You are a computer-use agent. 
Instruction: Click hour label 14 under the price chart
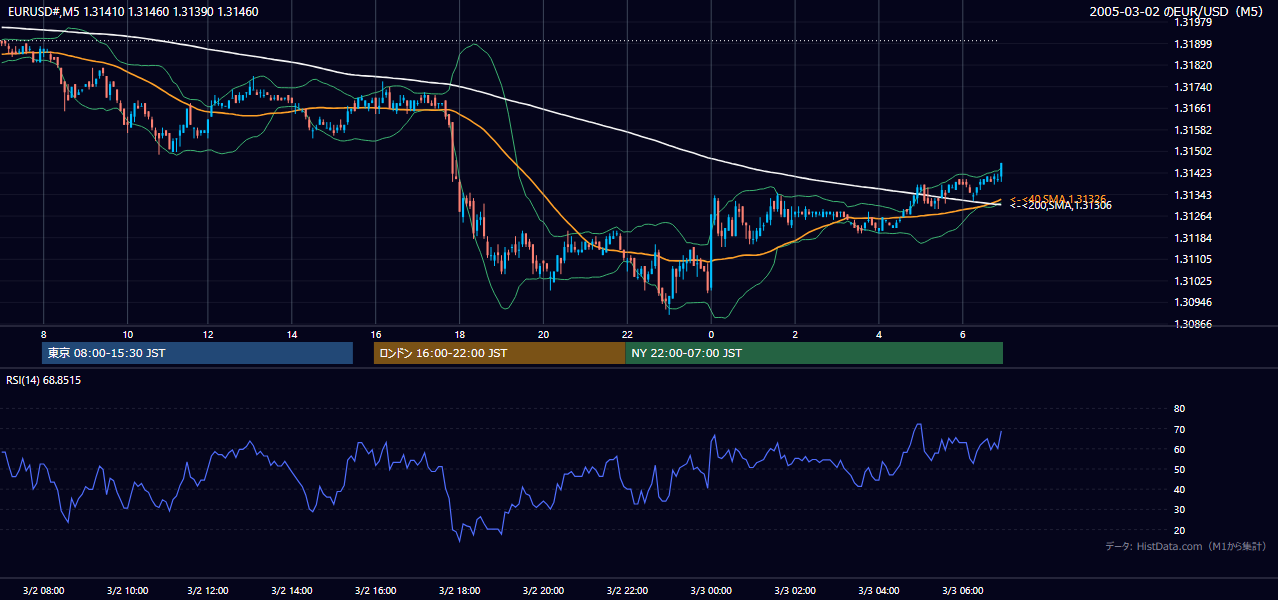click(x=292, y=334)
